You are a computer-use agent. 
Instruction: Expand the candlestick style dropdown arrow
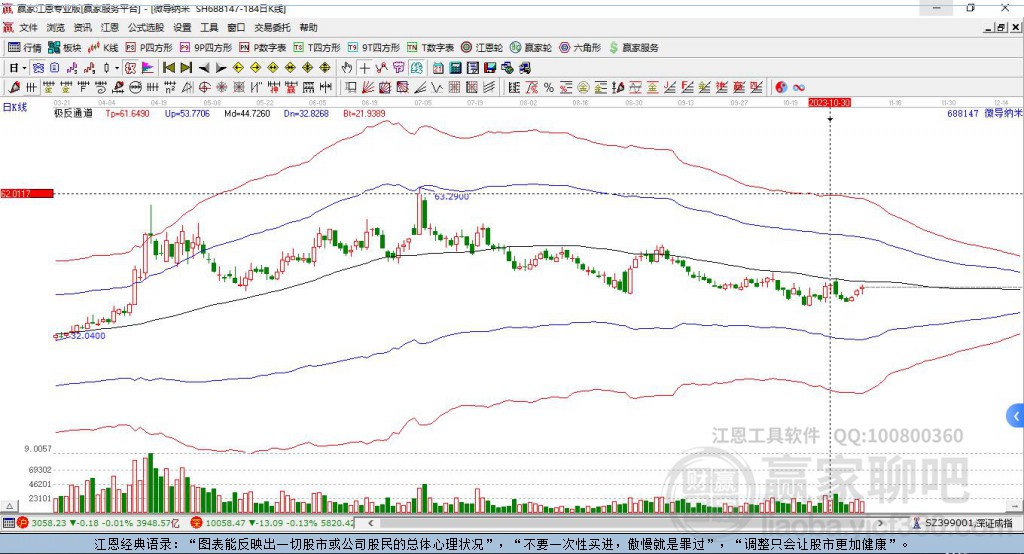[117, 68]
